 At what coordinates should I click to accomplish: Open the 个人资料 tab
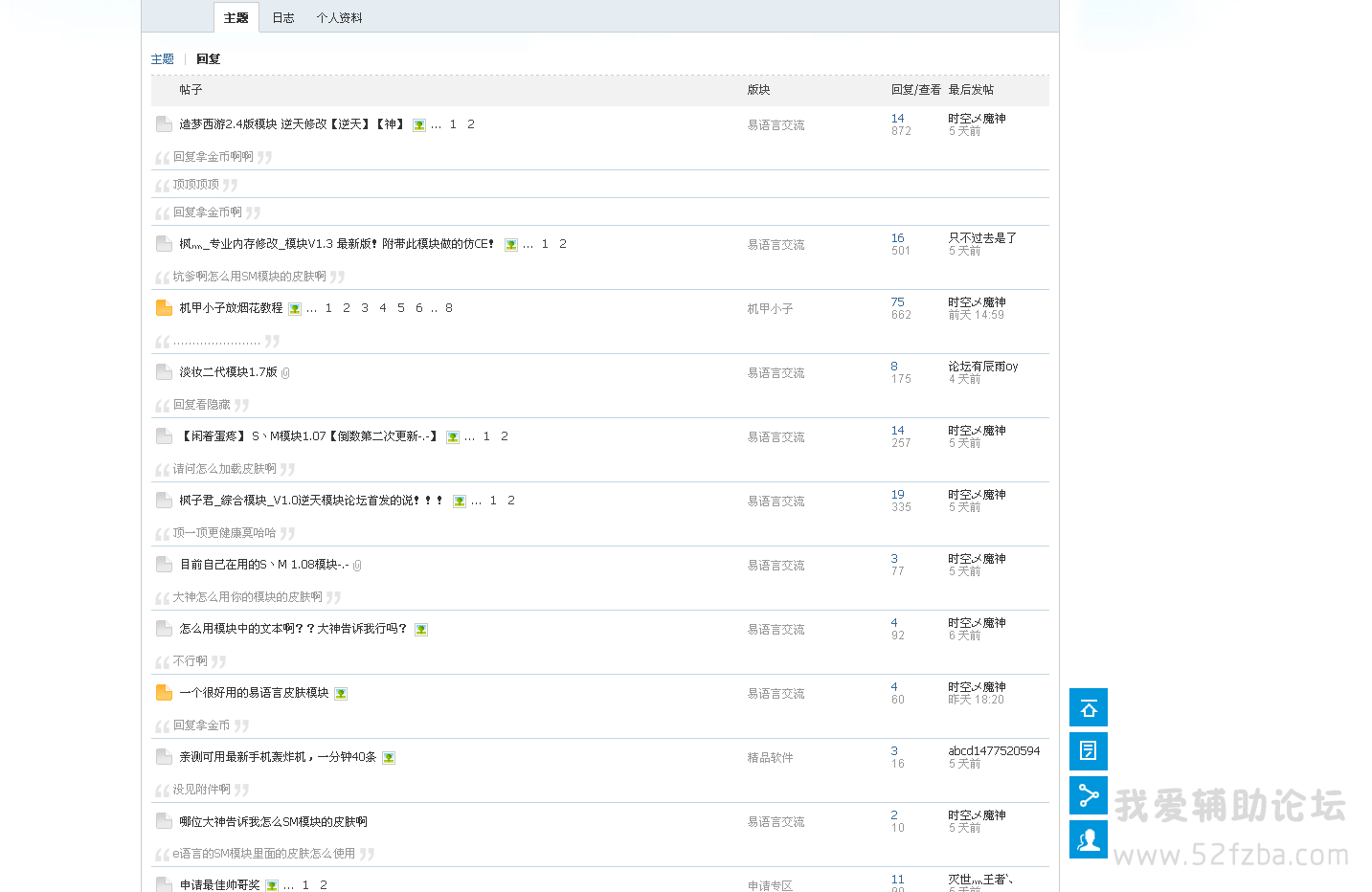coord(340,18)
